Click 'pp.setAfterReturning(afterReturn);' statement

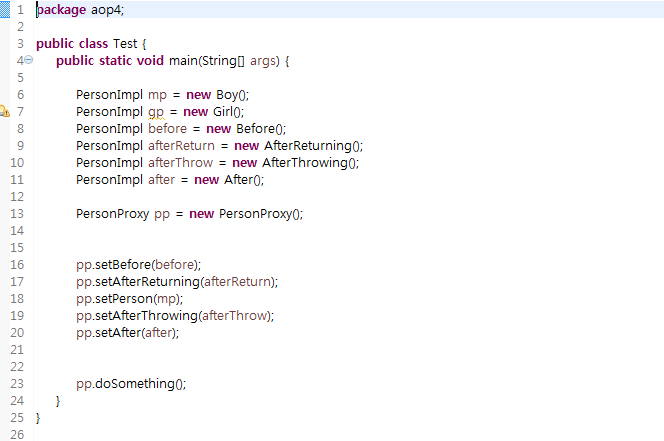[177, 282]
